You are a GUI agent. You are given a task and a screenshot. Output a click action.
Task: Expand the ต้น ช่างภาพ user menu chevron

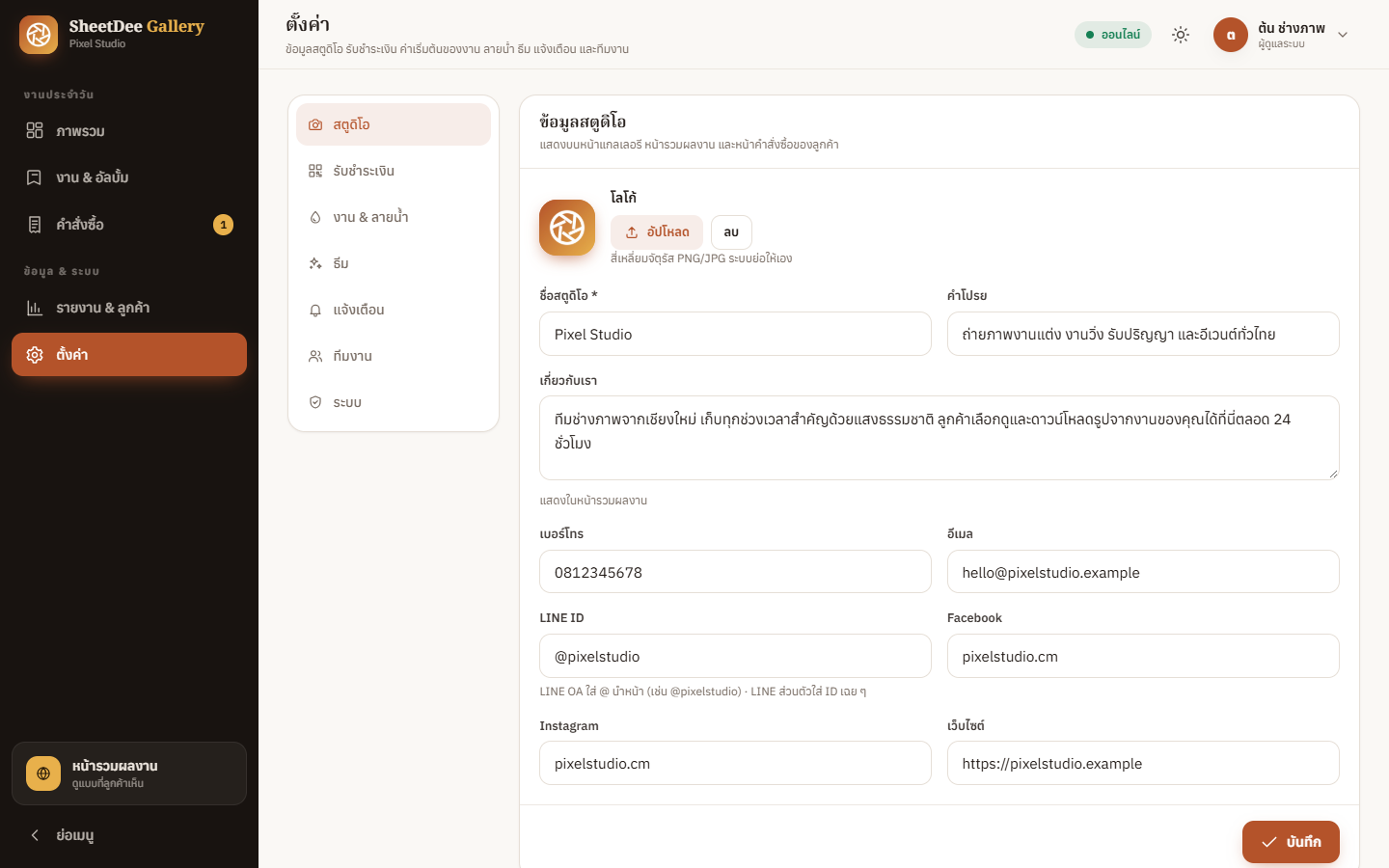click(1343, 35)
